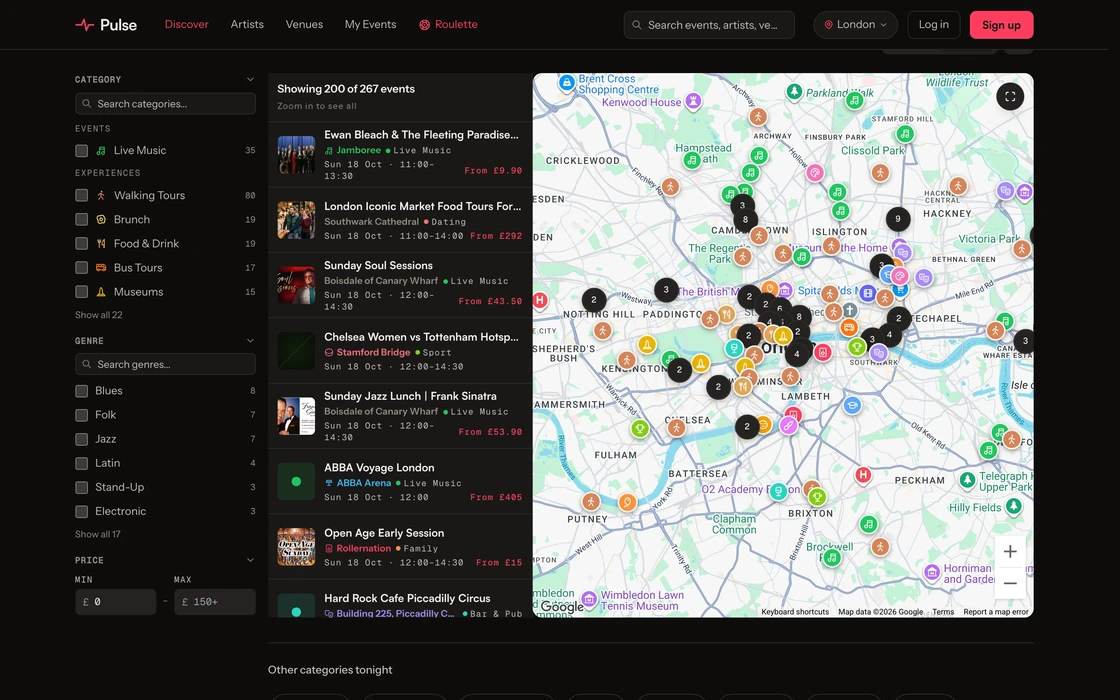This screenshot has width=1120, height=700.
Task: Check the Stand-Up genre
Action: pyautogui.click(x=81, y=487)
